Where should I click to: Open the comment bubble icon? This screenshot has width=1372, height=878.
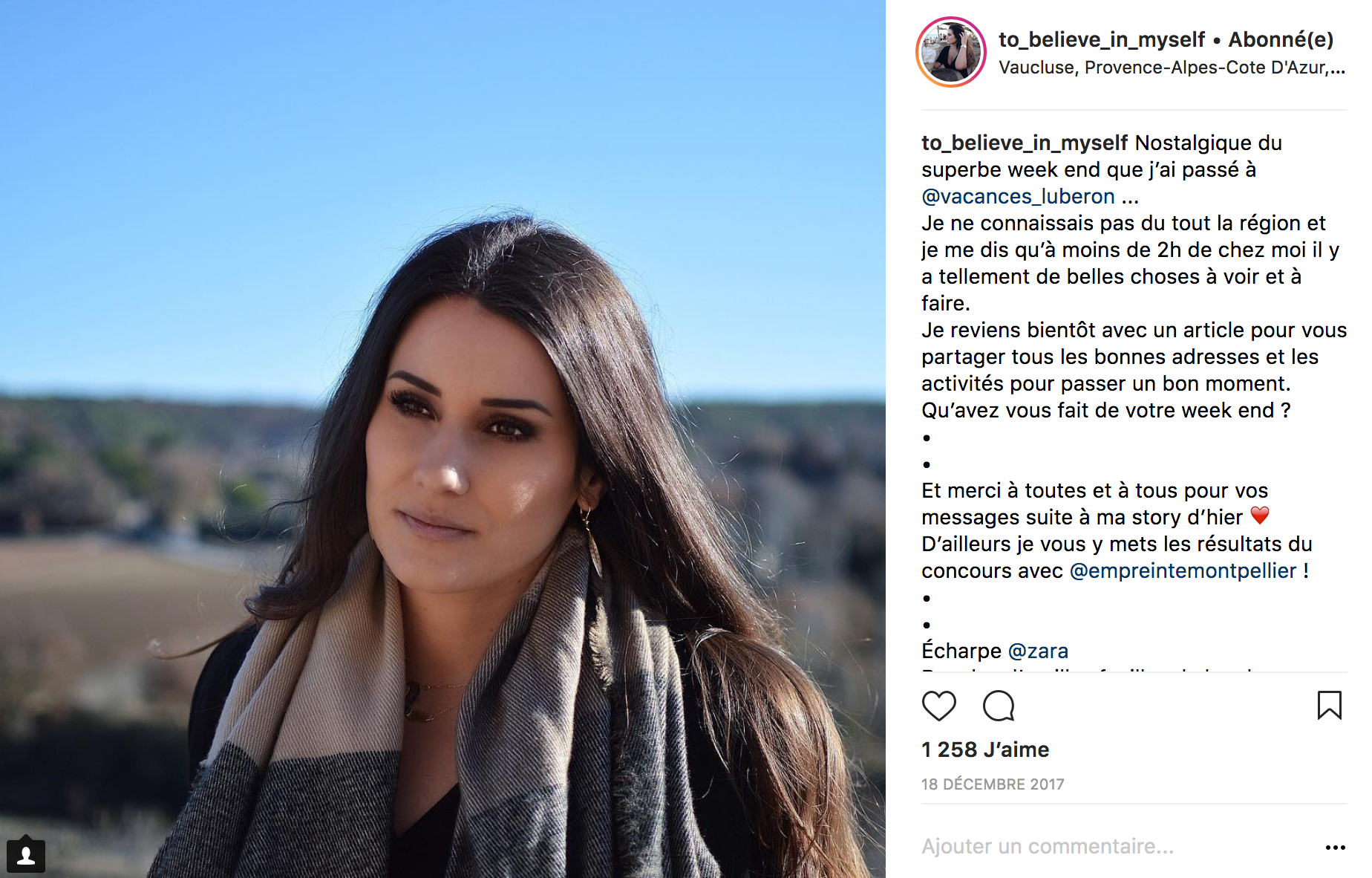coord(999,706)
